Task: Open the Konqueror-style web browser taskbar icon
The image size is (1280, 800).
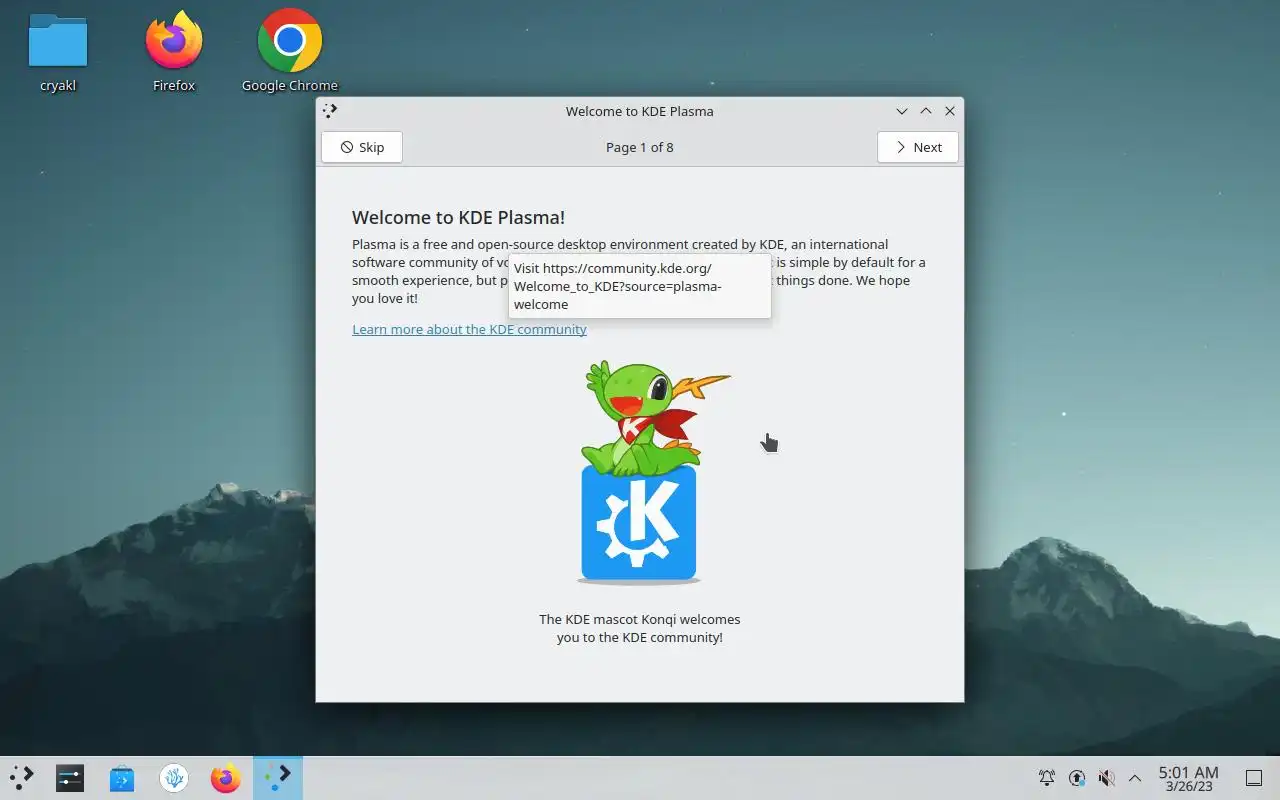Action: [x=174, y=777]
